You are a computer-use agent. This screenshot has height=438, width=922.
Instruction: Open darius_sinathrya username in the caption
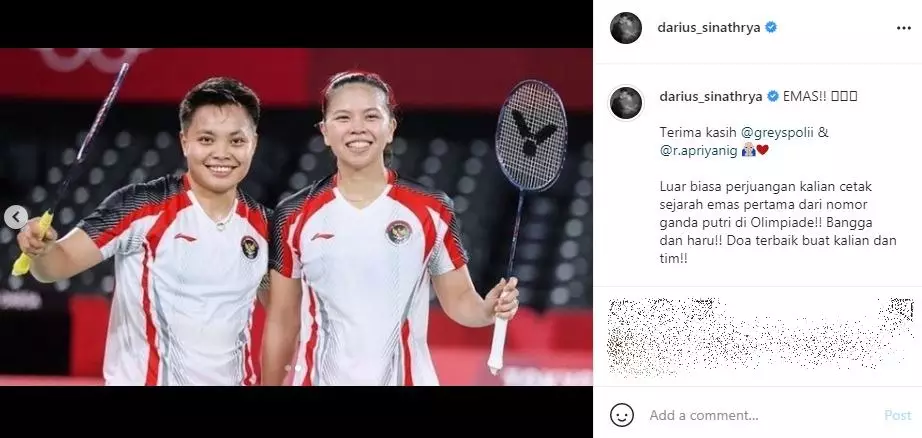[x=711, y=96]
